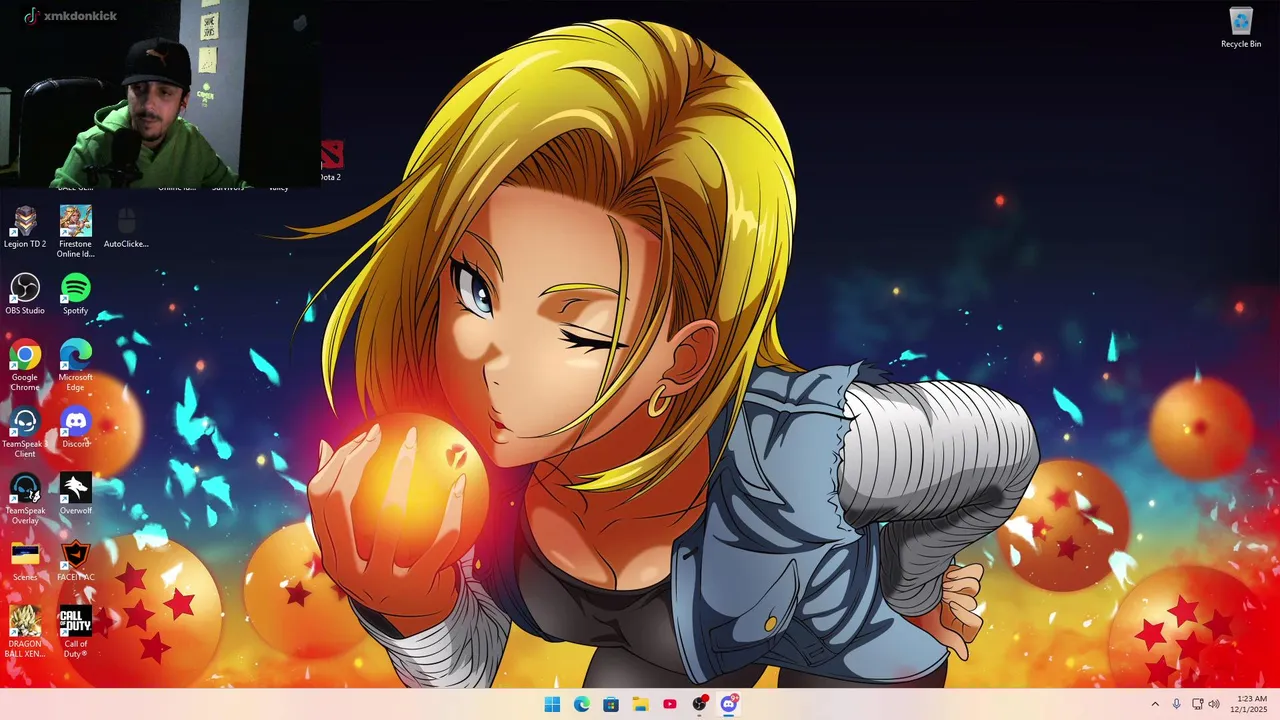The height and width of the screenshot is (720, 1280).
Task: Select the Microsoft Edge desktop shortcut
Action: point(75,365)
